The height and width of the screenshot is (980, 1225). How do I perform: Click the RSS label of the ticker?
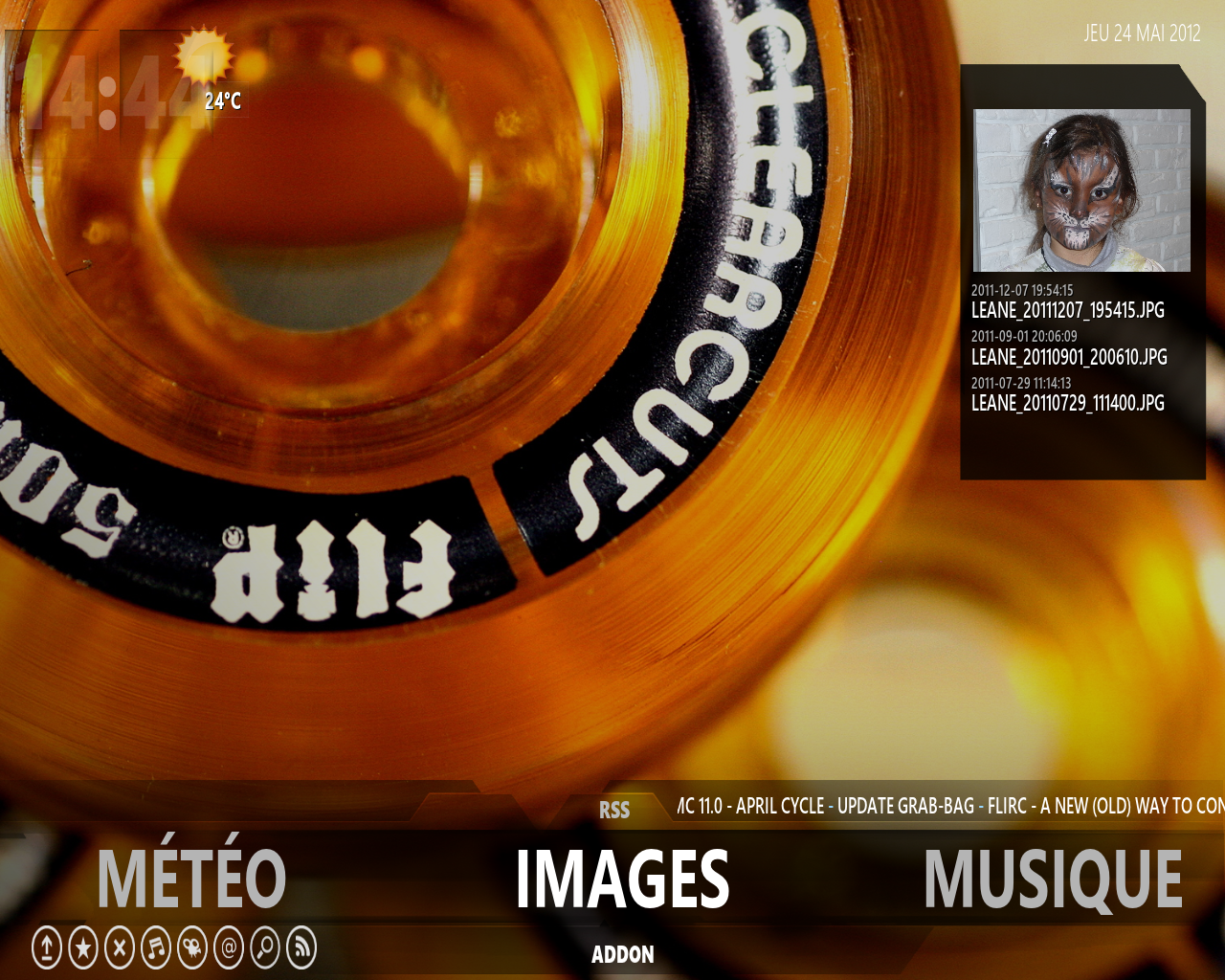point(614,810)
